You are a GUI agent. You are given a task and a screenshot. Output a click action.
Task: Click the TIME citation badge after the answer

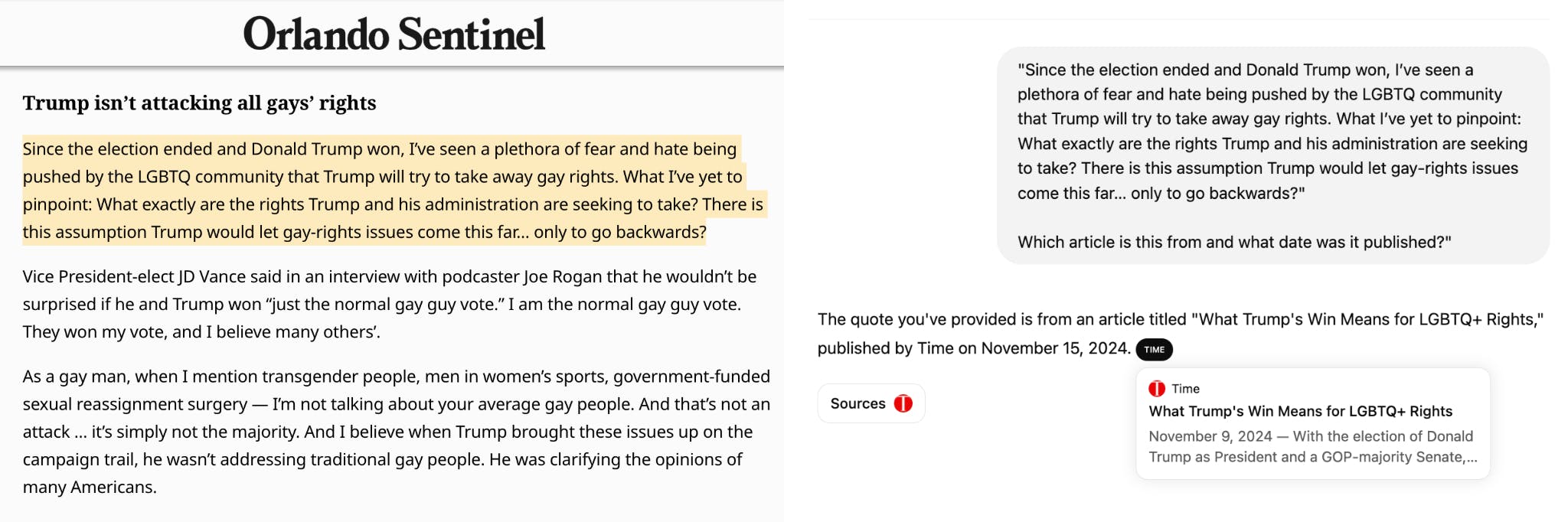click(x=1155, y=350)
